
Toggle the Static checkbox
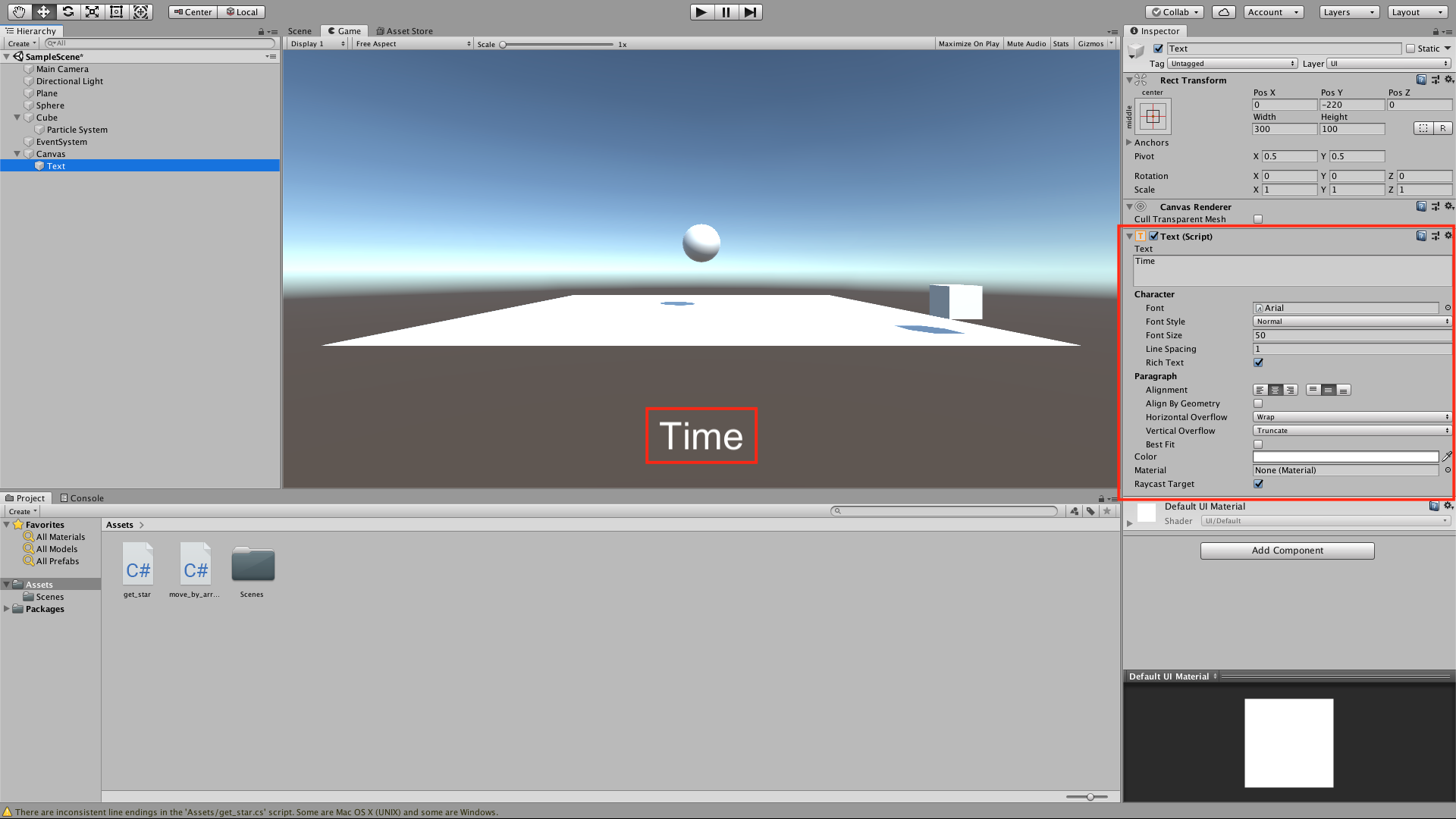coord(1410,49)
